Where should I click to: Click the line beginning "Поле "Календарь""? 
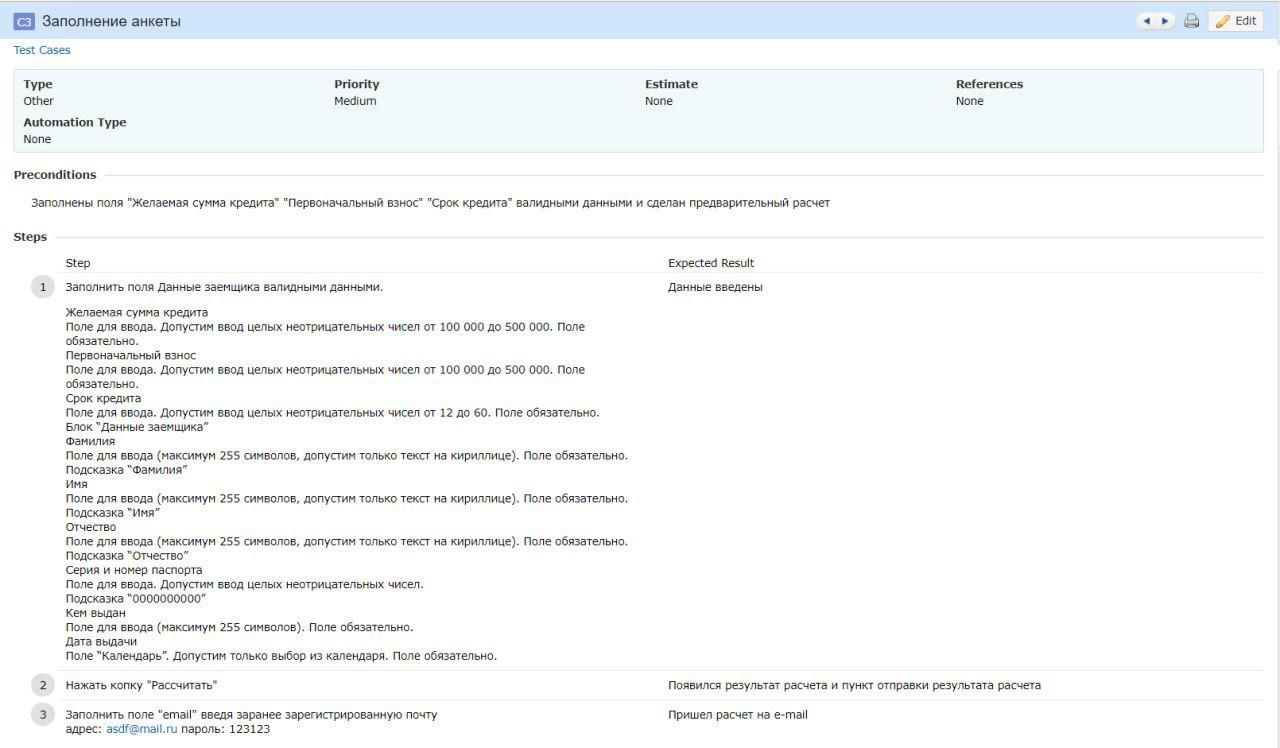pyautogui.click(x=281, y=656)
